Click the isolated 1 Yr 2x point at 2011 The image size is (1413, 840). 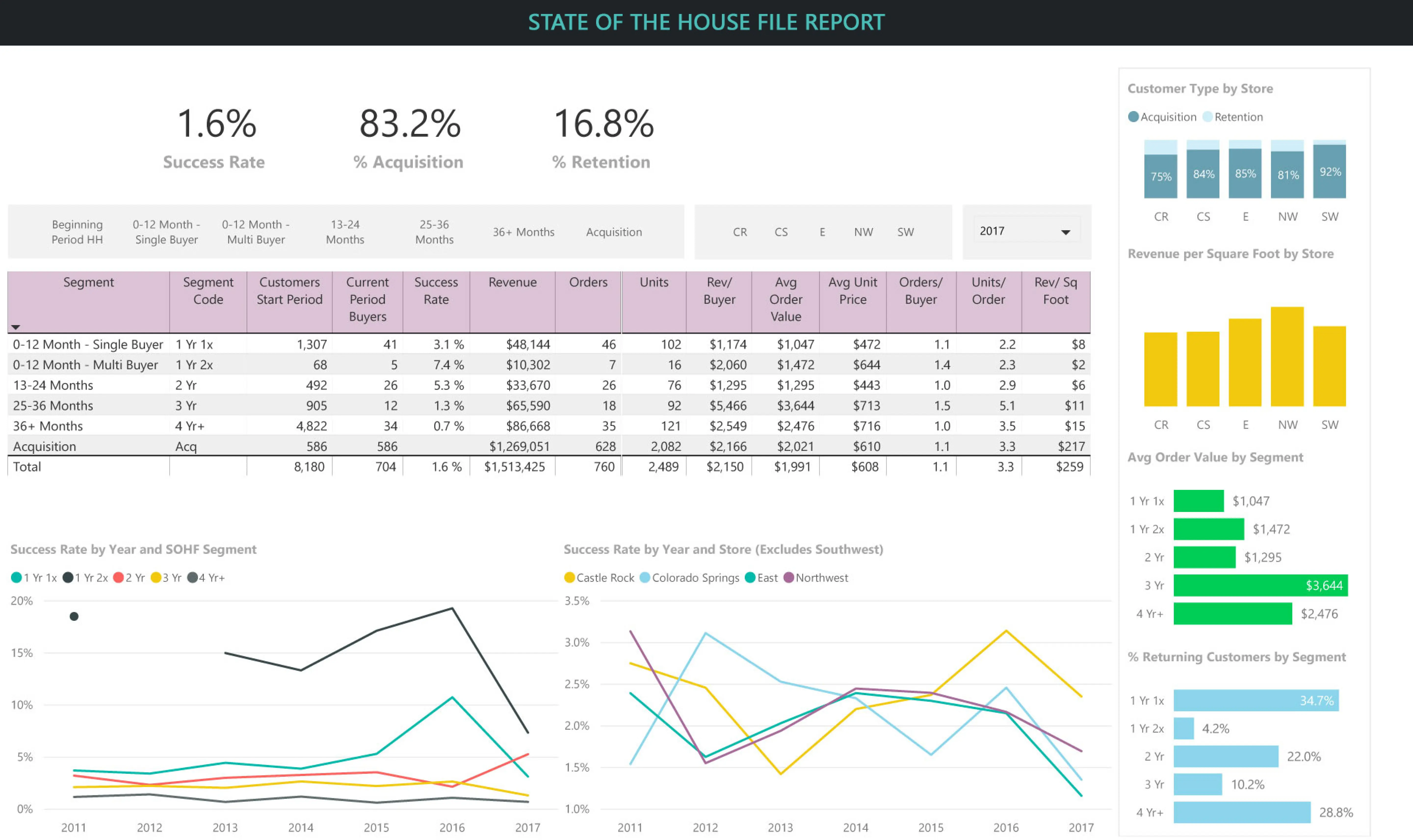click(74, 616)
